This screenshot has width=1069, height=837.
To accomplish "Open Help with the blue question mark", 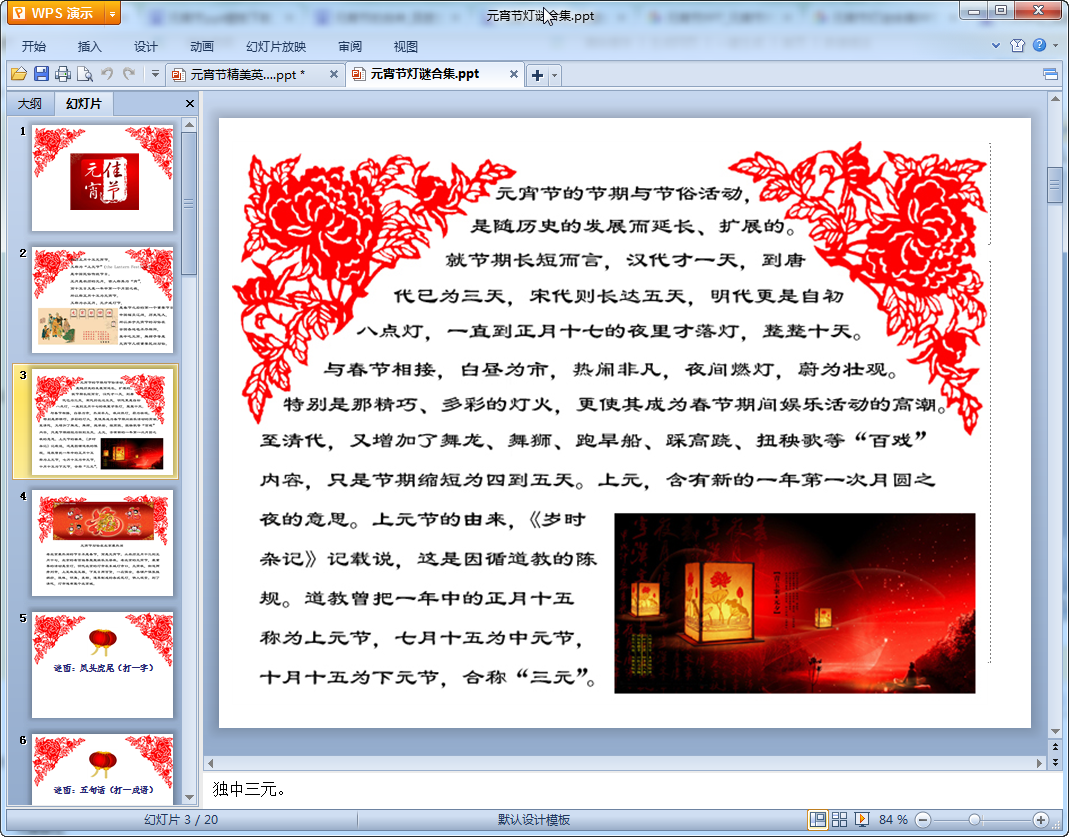I will [x=1039, y=46].
